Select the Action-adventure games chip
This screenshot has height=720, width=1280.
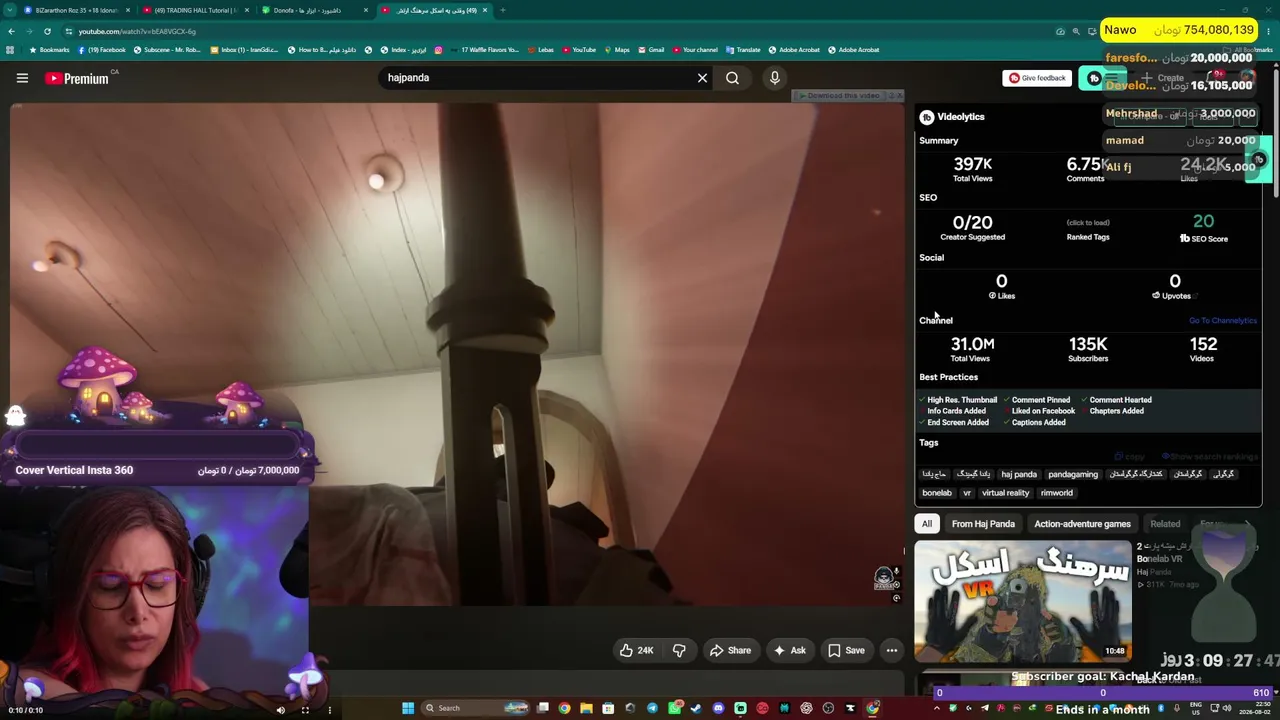(x=1082, y=524)
